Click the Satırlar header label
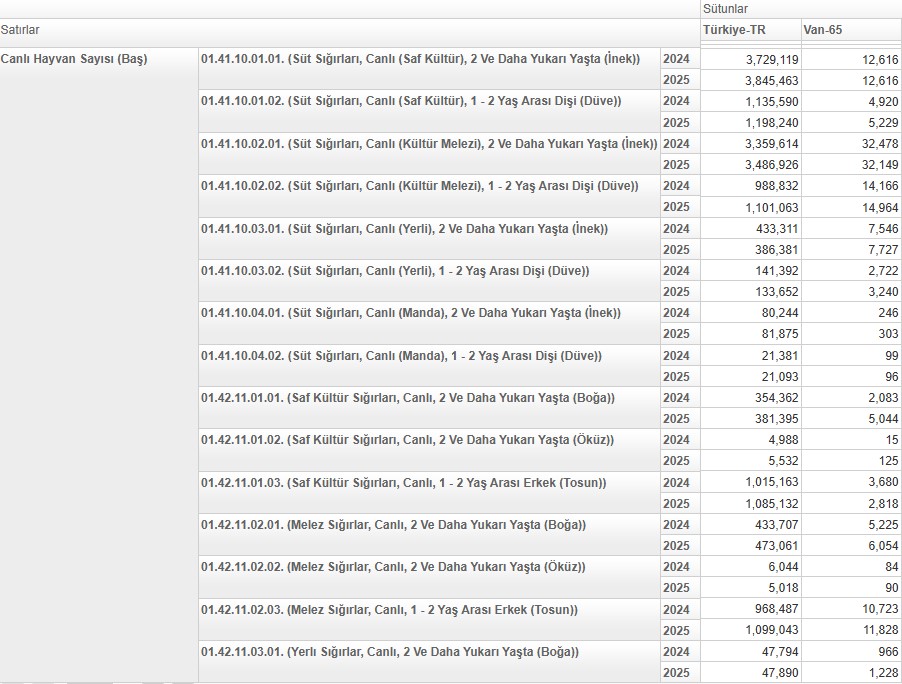Screen dimensions: 902x684 click(20, 31)
